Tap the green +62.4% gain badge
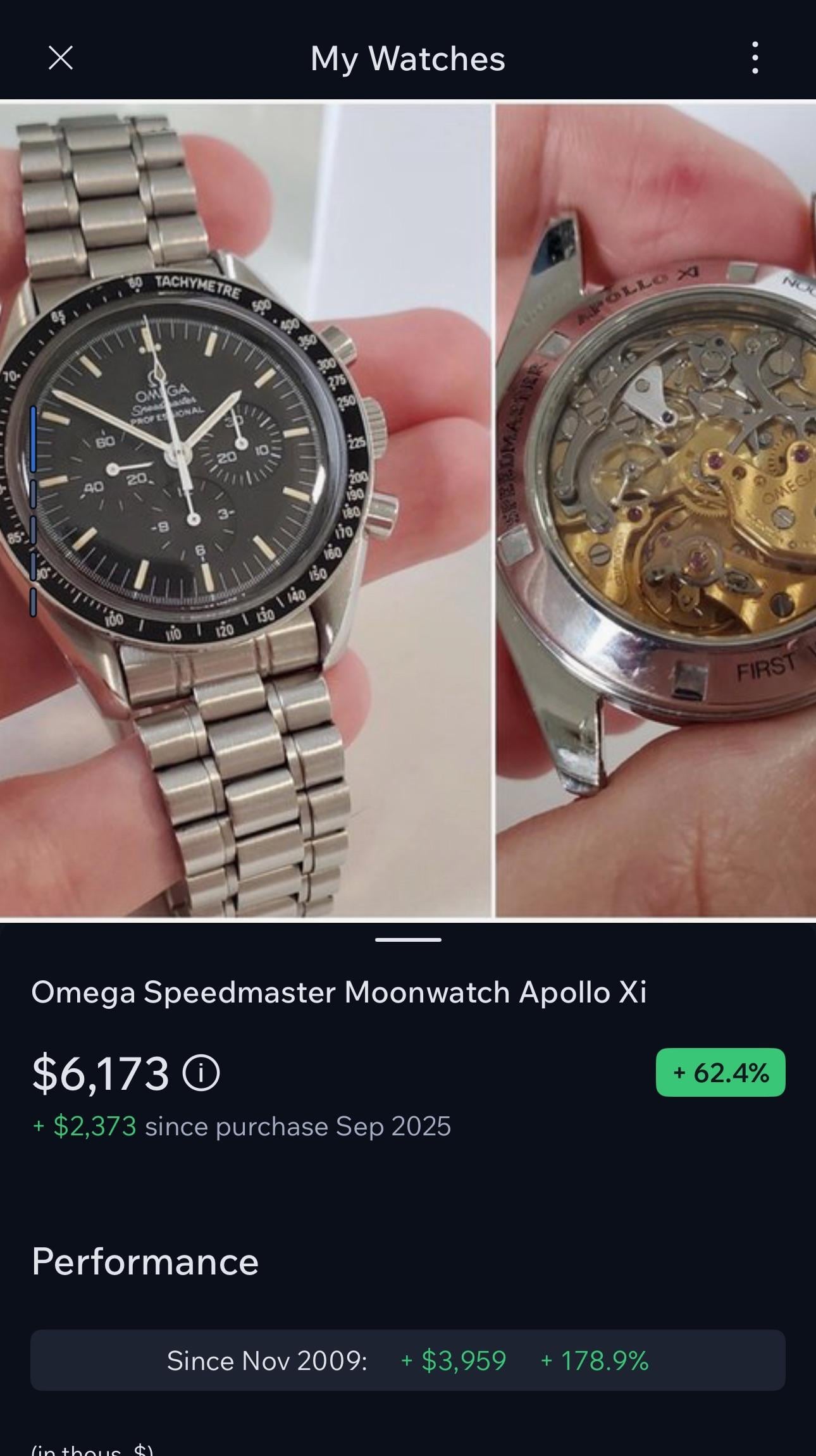The width and height of the screenshot is (816, 1456). [720, 1073]
